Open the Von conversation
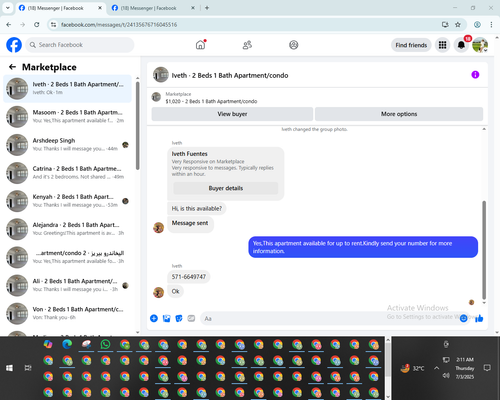The width and height of the screenshot is (500, 400). point(67,313)
